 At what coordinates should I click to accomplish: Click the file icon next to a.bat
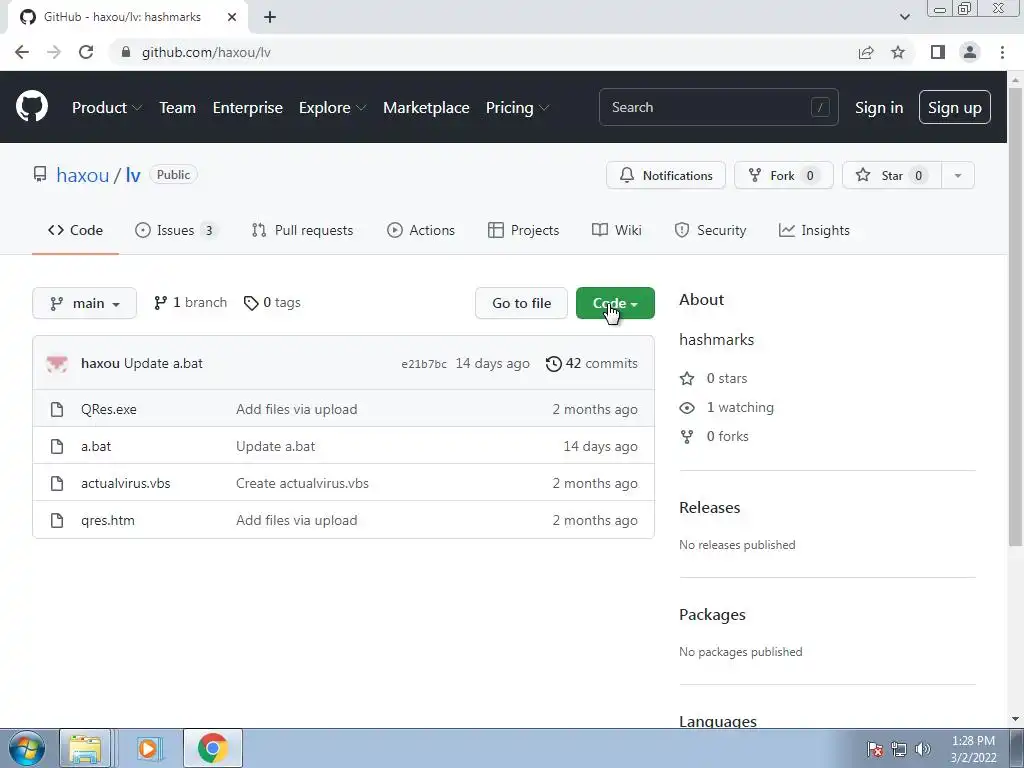coord(57,447)
